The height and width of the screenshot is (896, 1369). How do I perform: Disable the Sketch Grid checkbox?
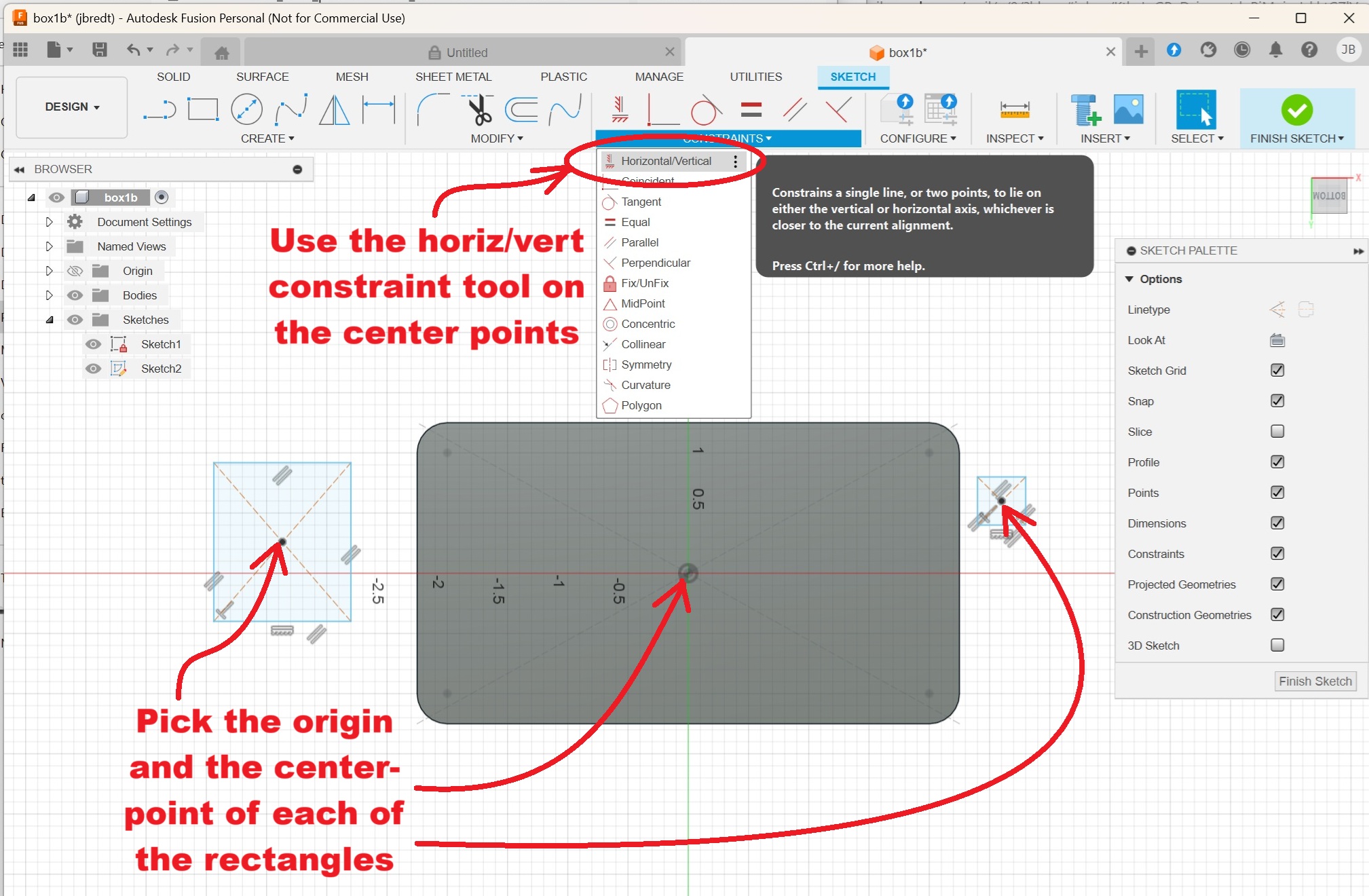1277,371
